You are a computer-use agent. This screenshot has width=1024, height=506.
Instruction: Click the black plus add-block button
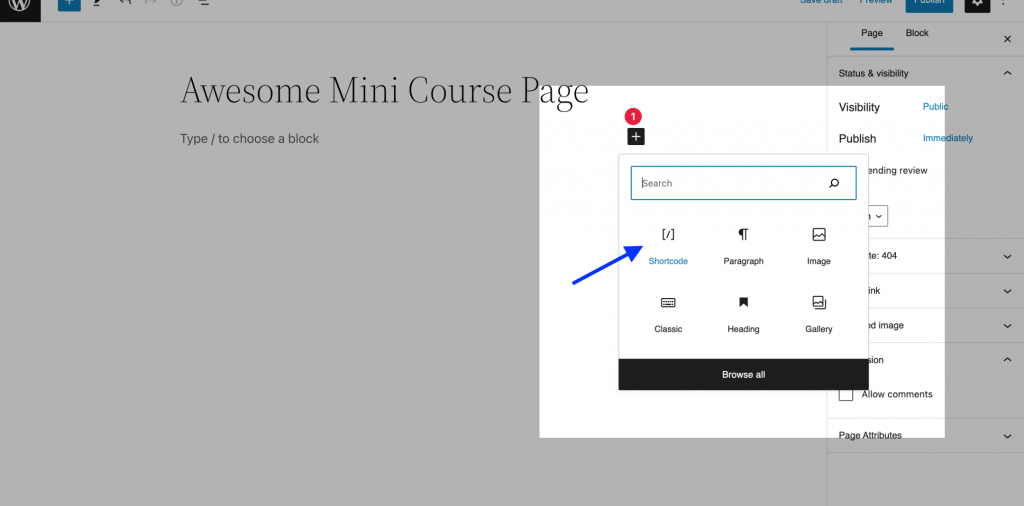point(636,137)
